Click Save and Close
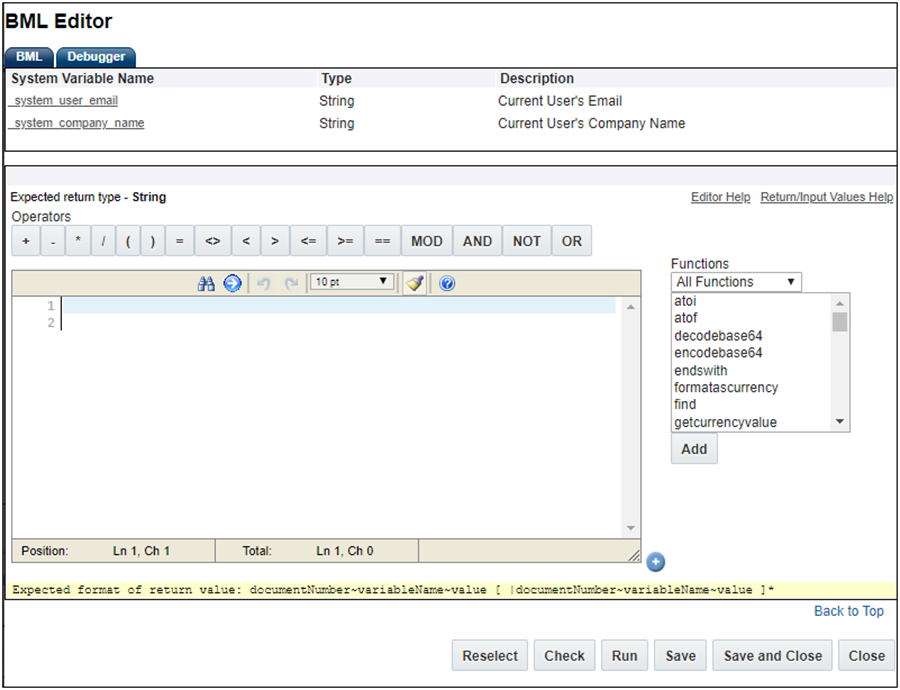 click(773, 656)
